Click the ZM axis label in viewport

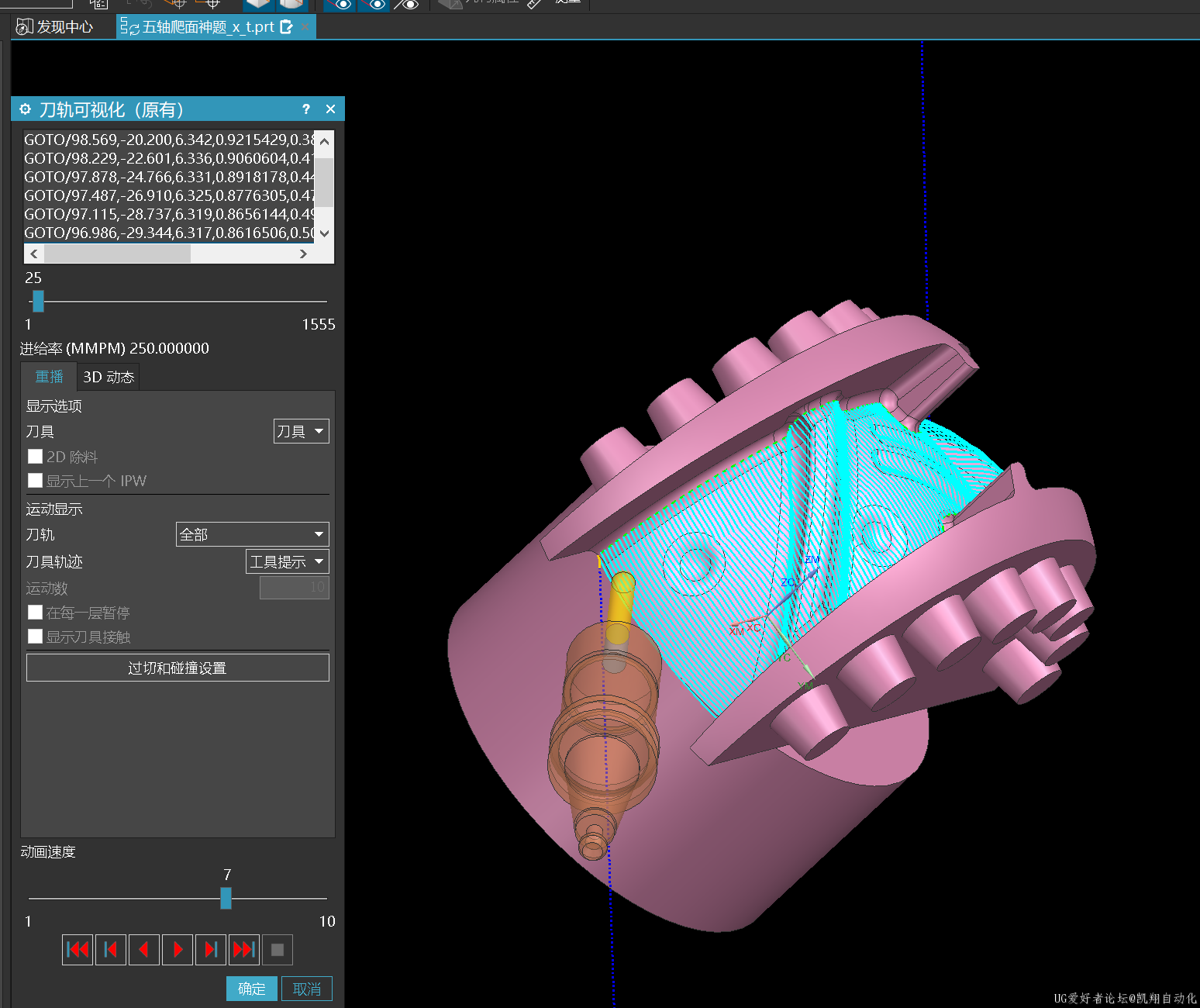tap(812, 560)
